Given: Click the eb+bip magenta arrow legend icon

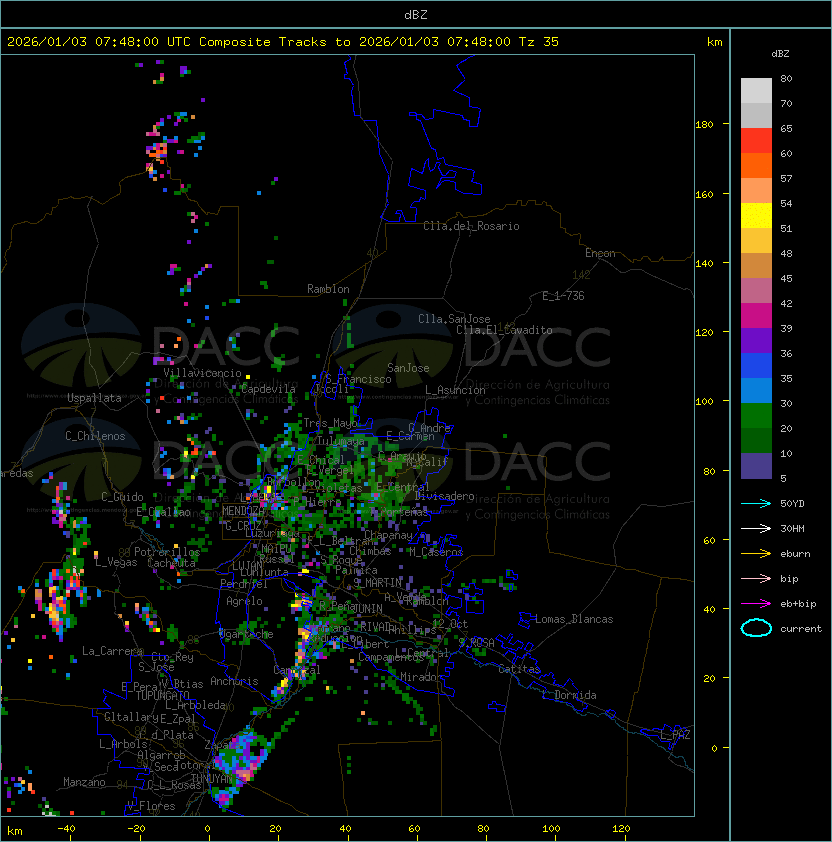Looking at the screenshot, I should [x=756, y=604].
